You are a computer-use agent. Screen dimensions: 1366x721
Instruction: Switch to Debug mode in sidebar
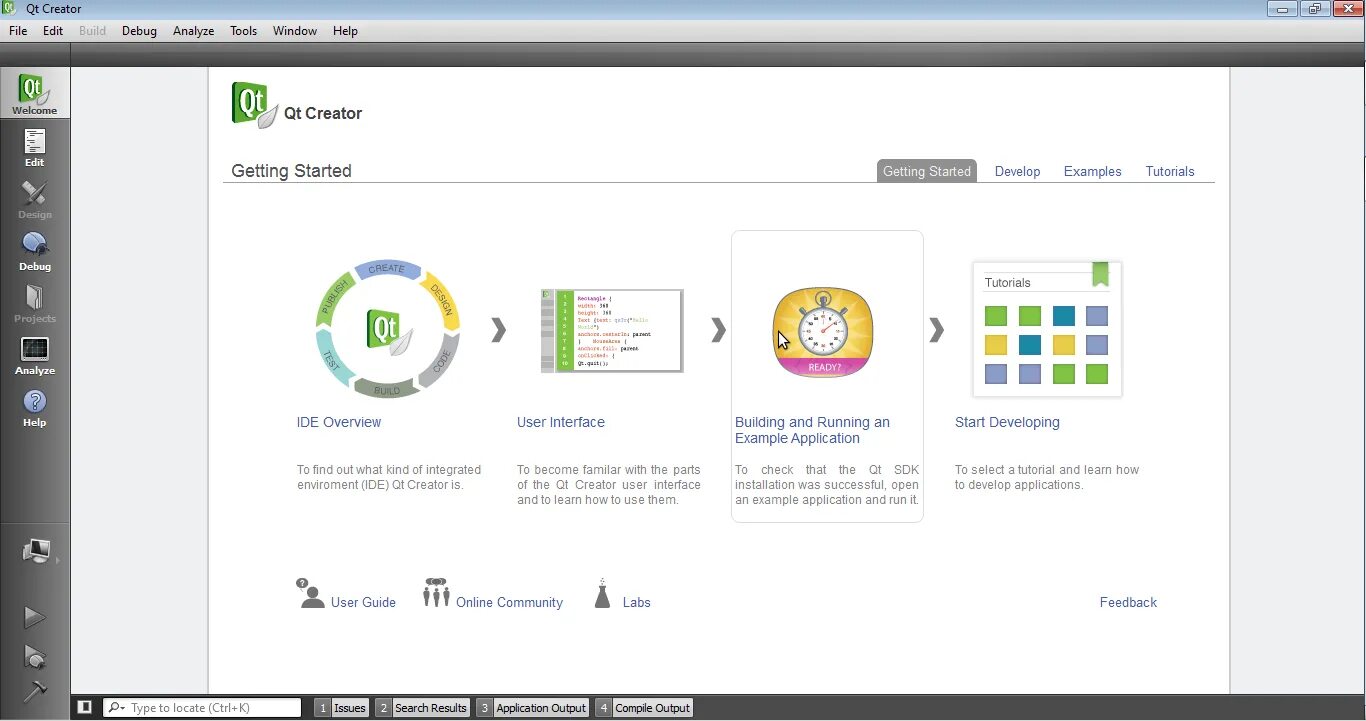(x=35, y=251)
